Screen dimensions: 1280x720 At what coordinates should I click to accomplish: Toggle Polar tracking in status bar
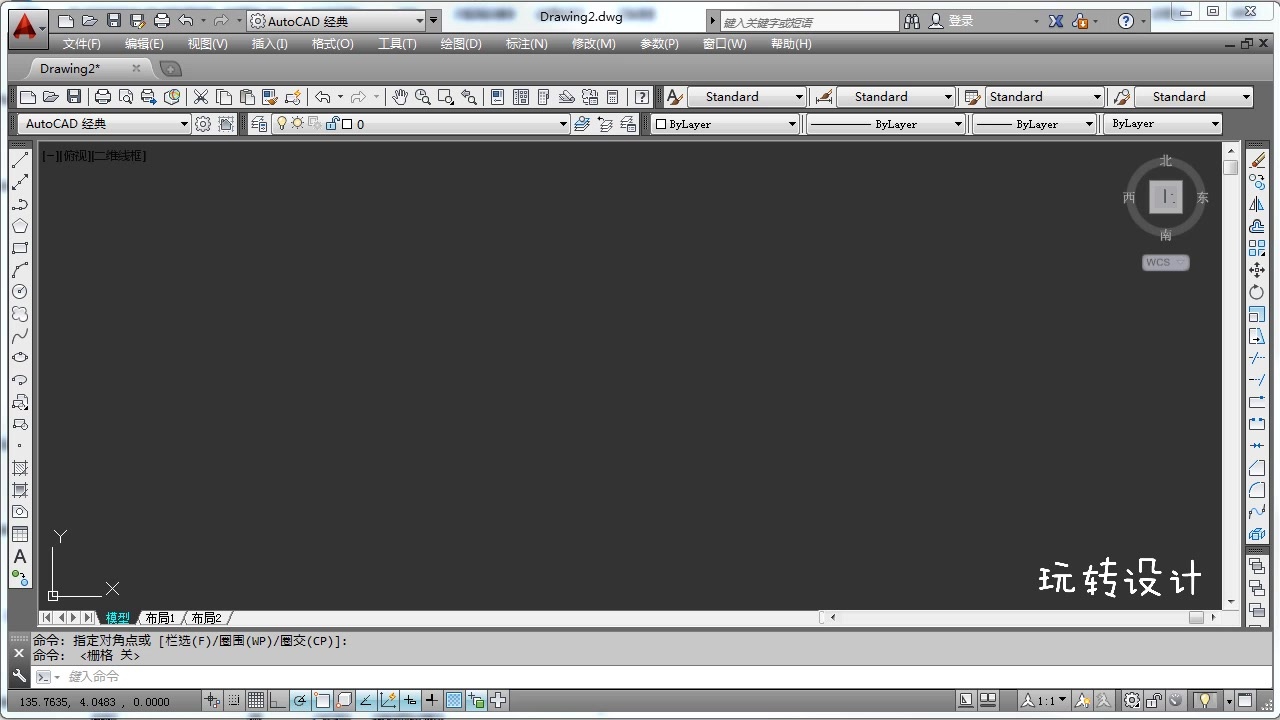coord(300,701)
